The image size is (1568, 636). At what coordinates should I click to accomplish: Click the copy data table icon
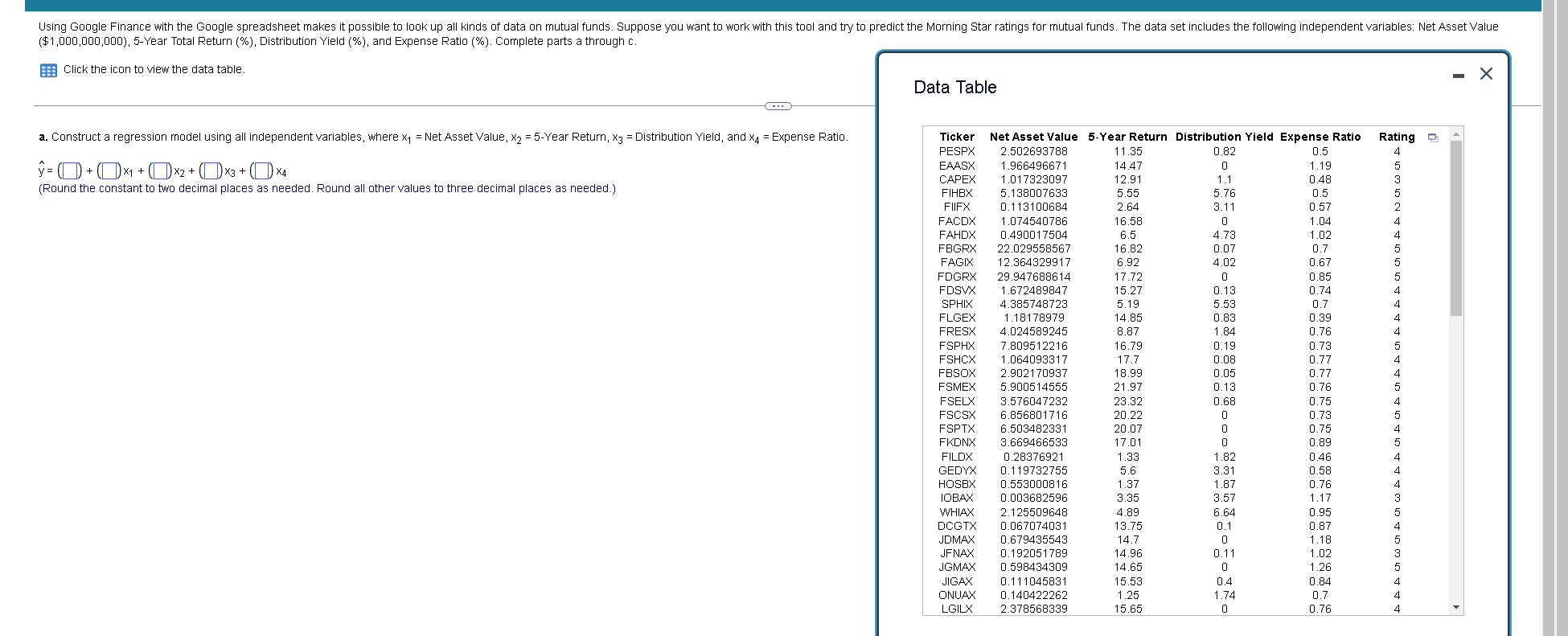pos(1432,137)
